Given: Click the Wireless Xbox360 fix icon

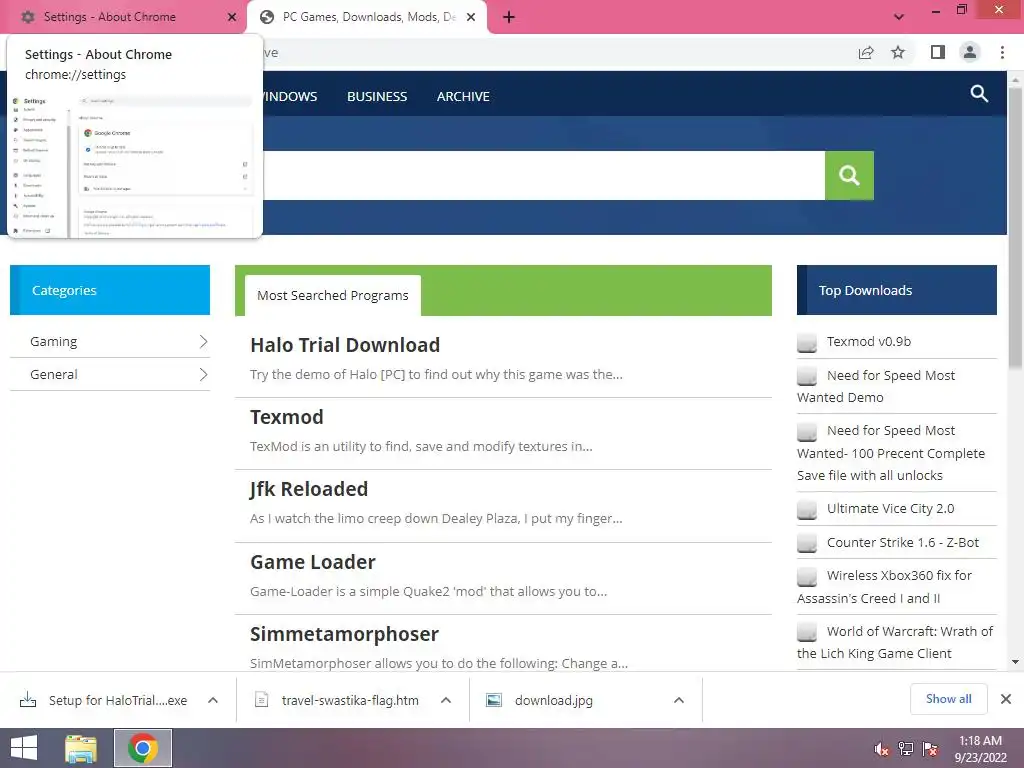Looking at the screenshot, I should 807,577.
